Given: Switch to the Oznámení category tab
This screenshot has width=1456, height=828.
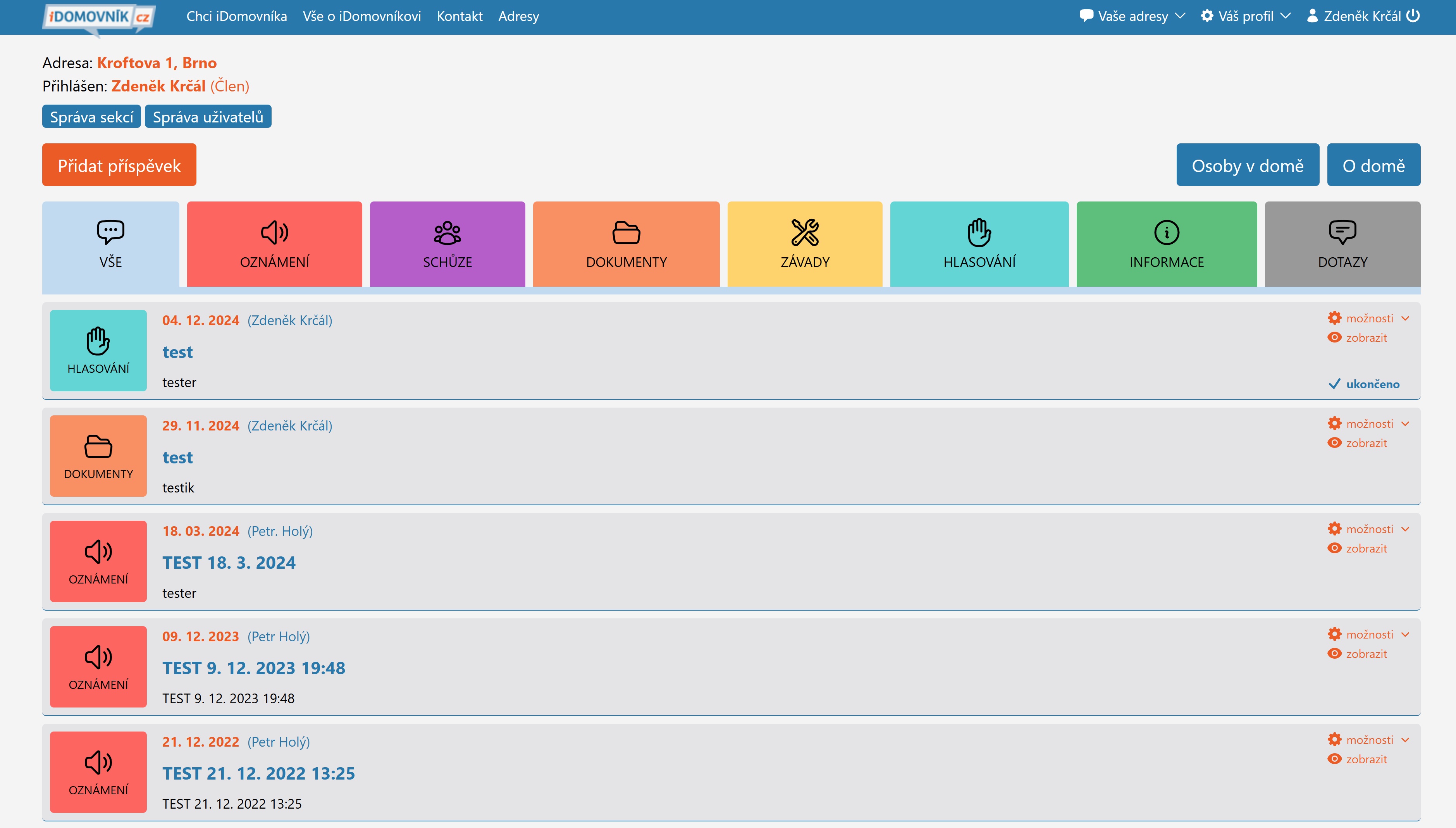Looking at the screenshot, I should (x=275, y=244).
